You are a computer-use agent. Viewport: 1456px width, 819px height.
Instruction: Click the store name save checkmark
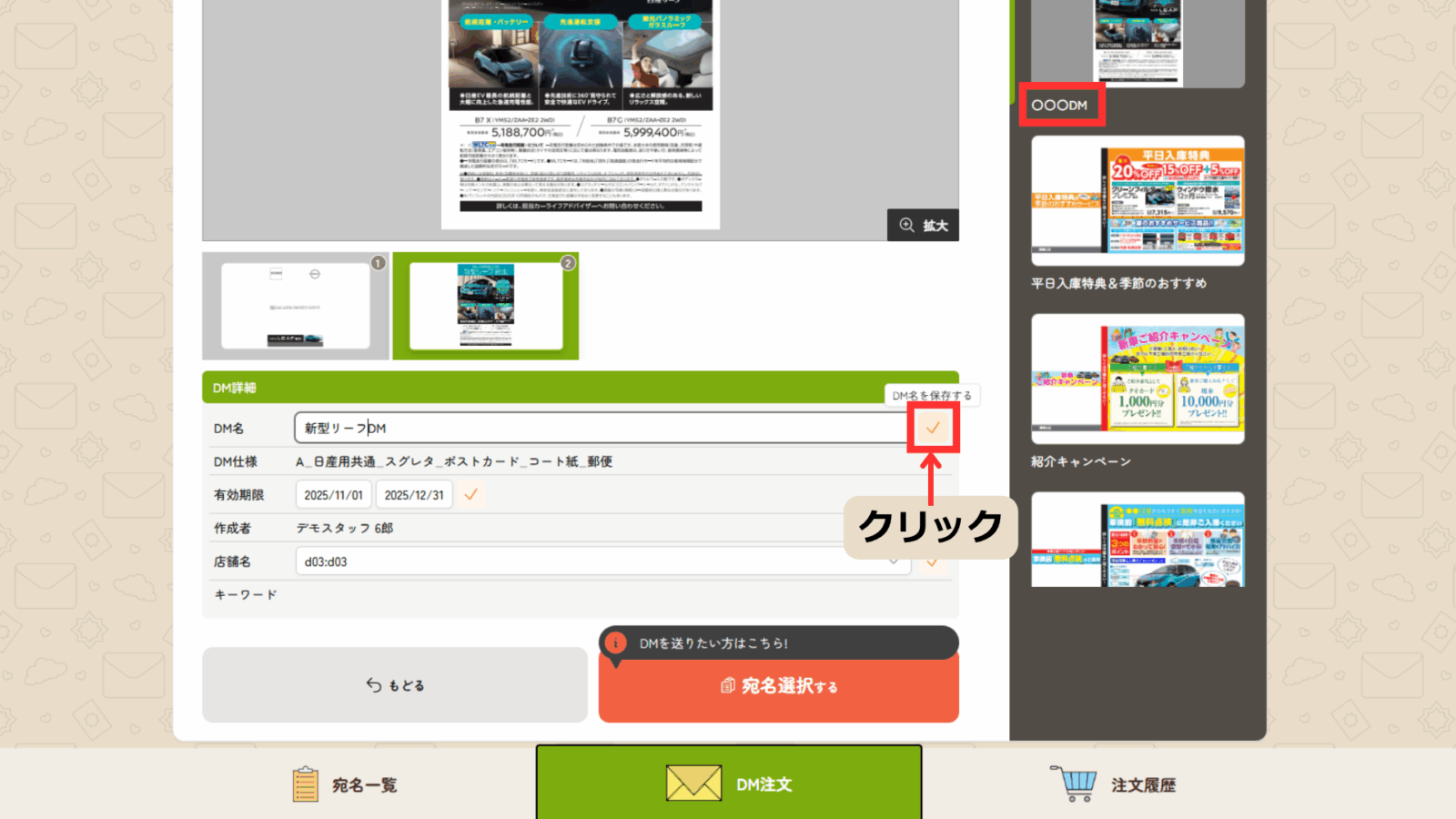[x=931, y=562]
